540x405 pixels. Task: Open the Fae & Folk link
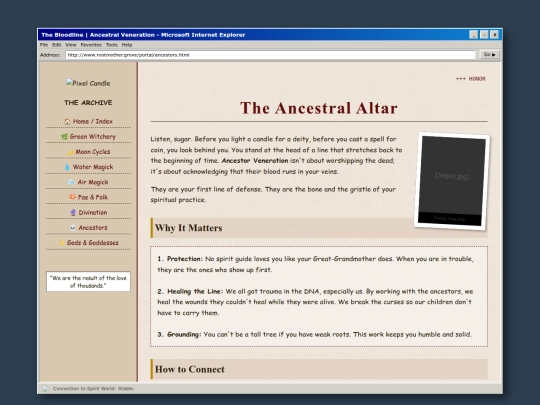[x=93, y=197]
